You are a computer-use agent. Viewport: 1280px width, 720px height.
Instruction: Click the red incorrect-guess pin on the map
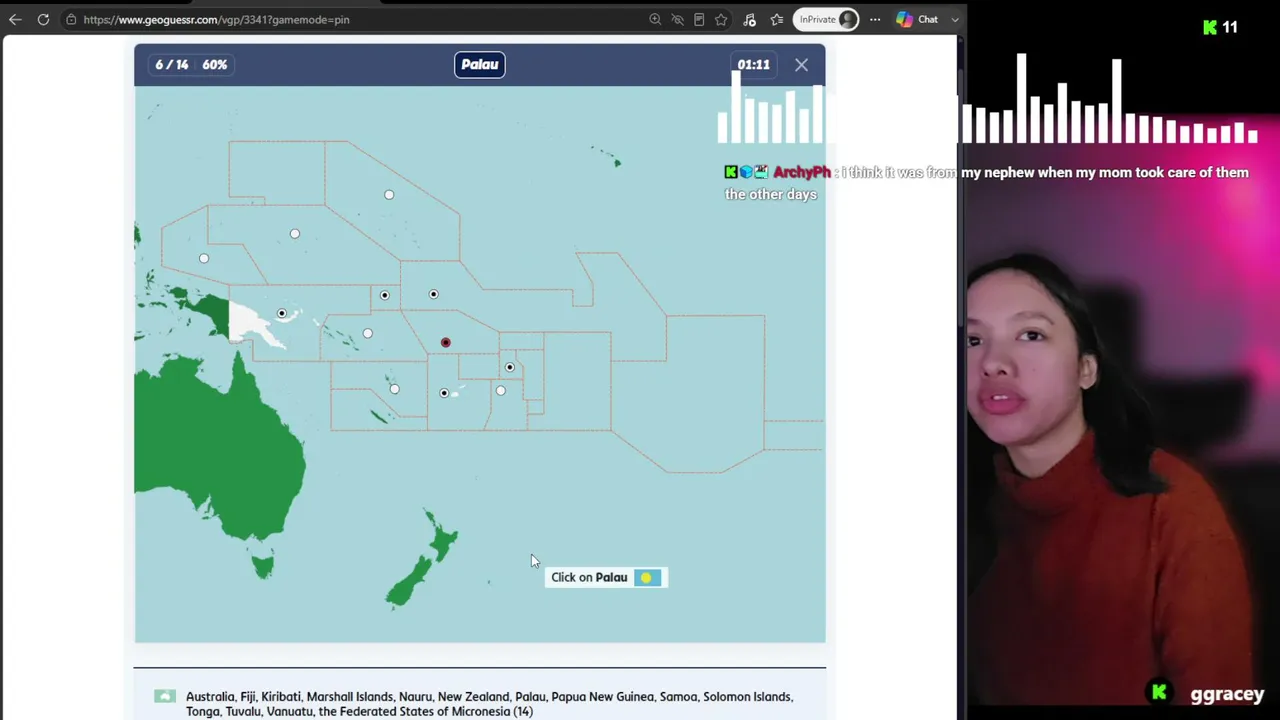click(x=446, y=343)
